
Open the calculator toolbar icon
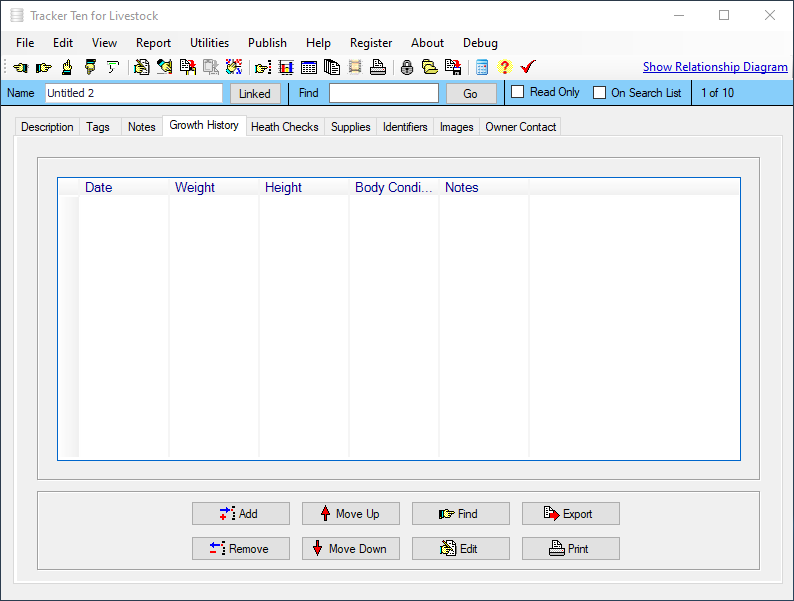[482, 67]
